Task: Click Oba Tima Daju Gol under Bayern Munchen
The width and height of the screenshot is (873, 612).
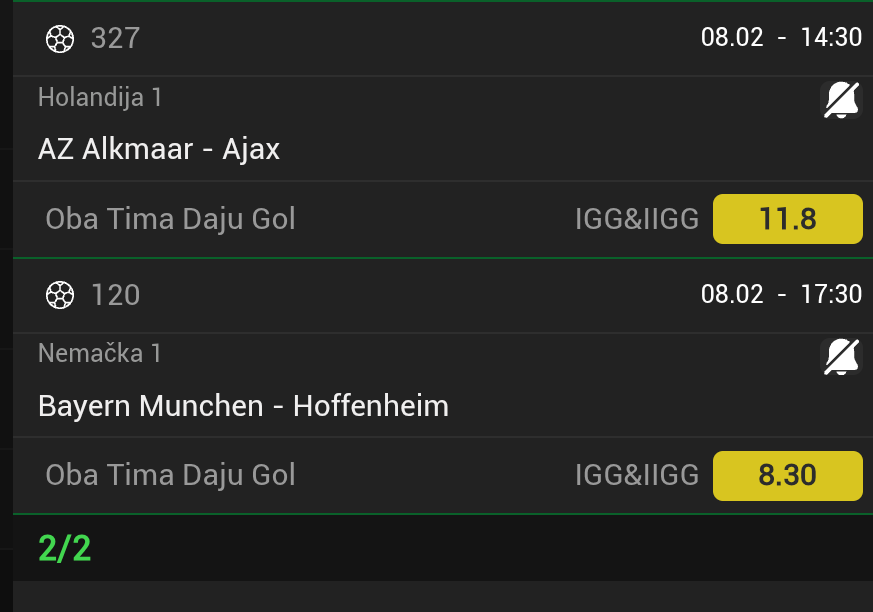Action: (170, 475)
